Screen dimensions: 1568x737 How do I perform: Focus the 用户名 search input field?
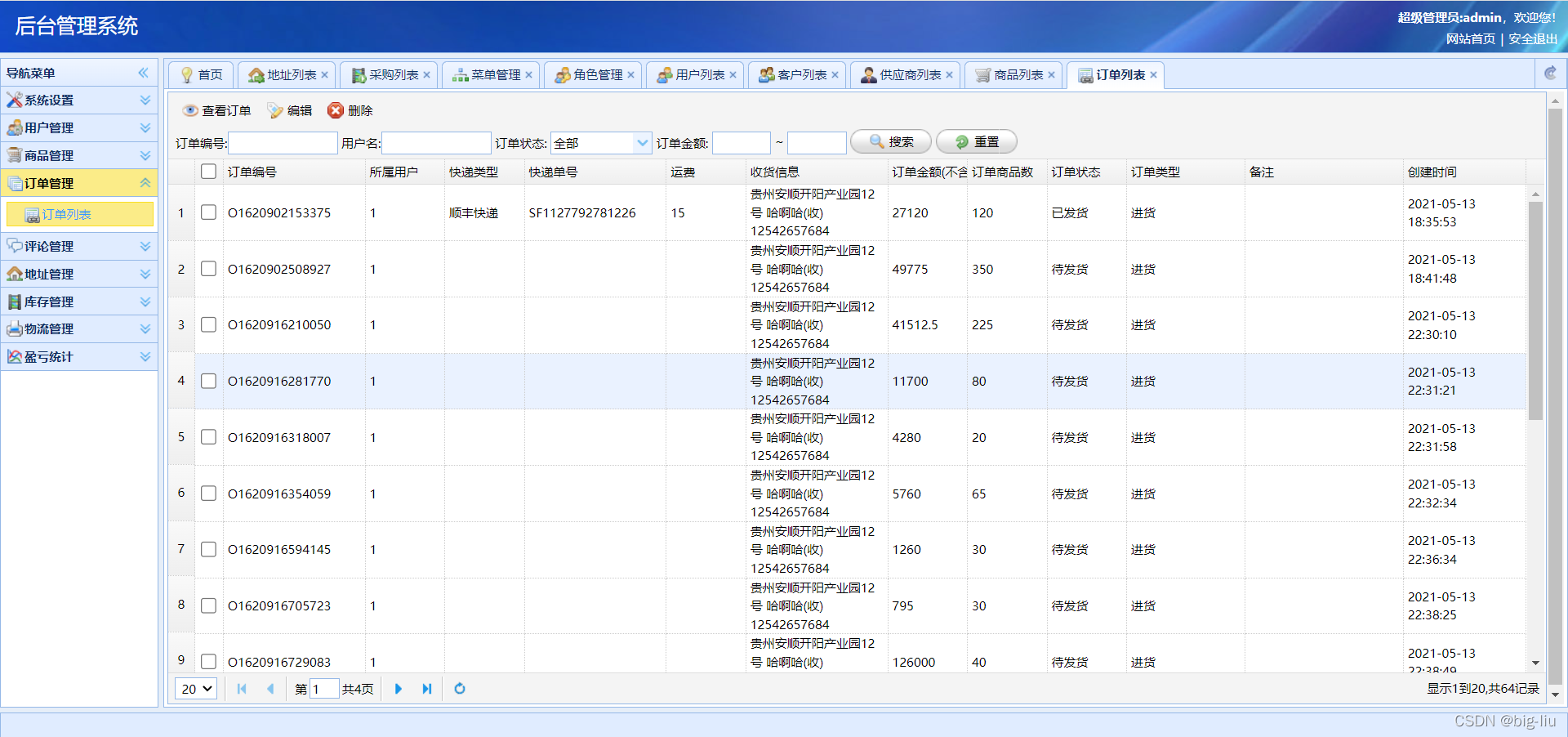[436, 143]
